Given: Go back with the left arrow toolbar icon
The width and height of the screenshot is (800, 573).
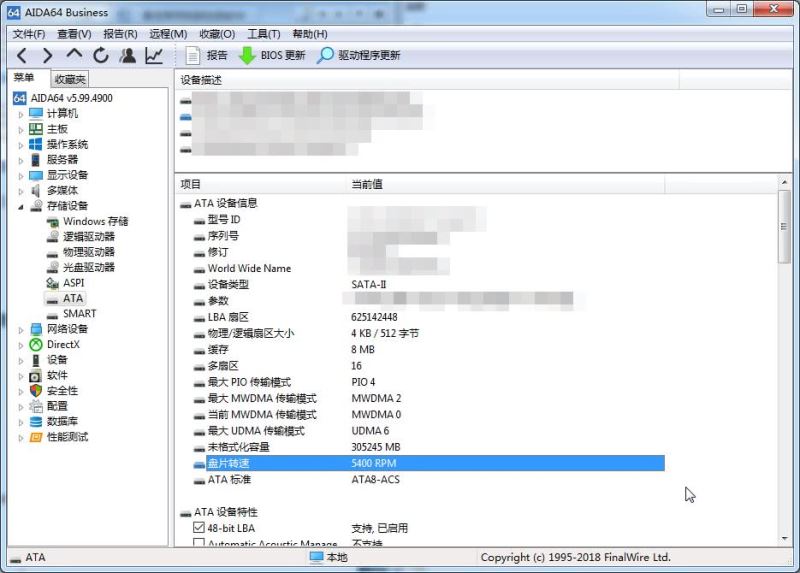Looking at the screenshot, I should [22, 56].
